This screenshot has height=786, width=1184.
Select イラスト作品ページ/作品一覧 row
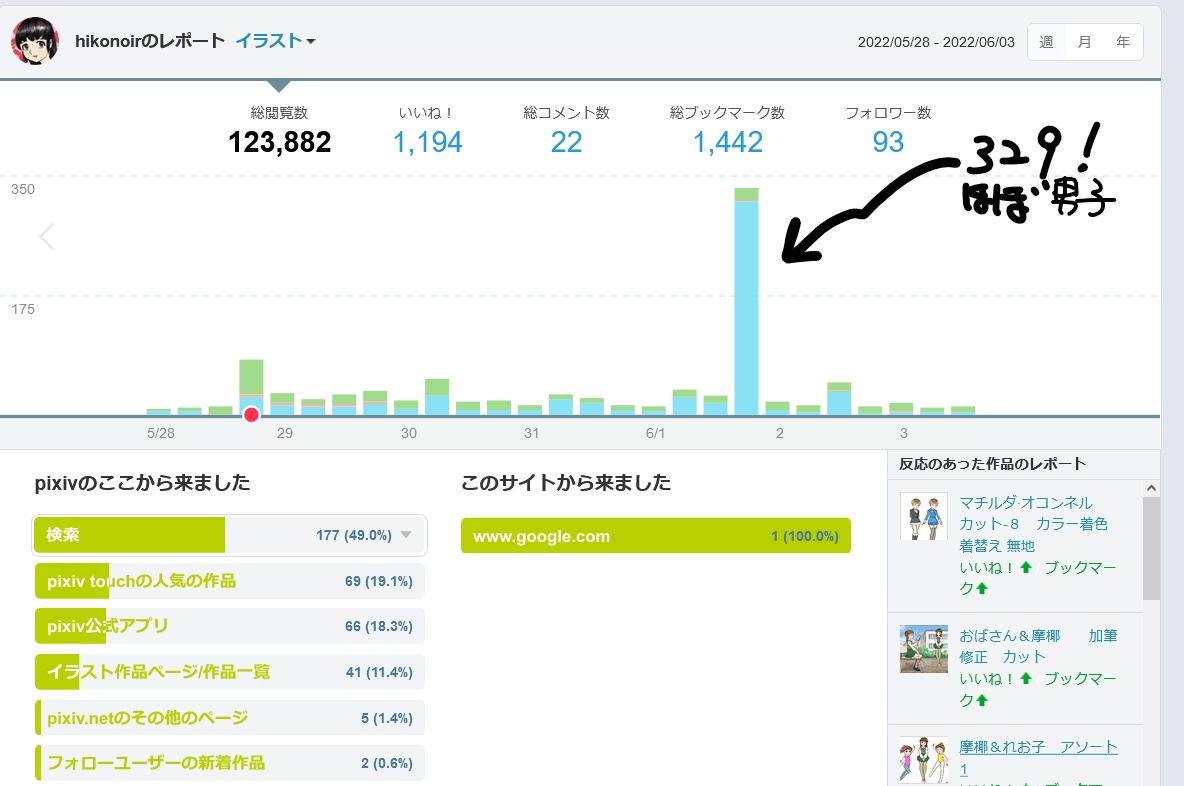coord(230,672)
